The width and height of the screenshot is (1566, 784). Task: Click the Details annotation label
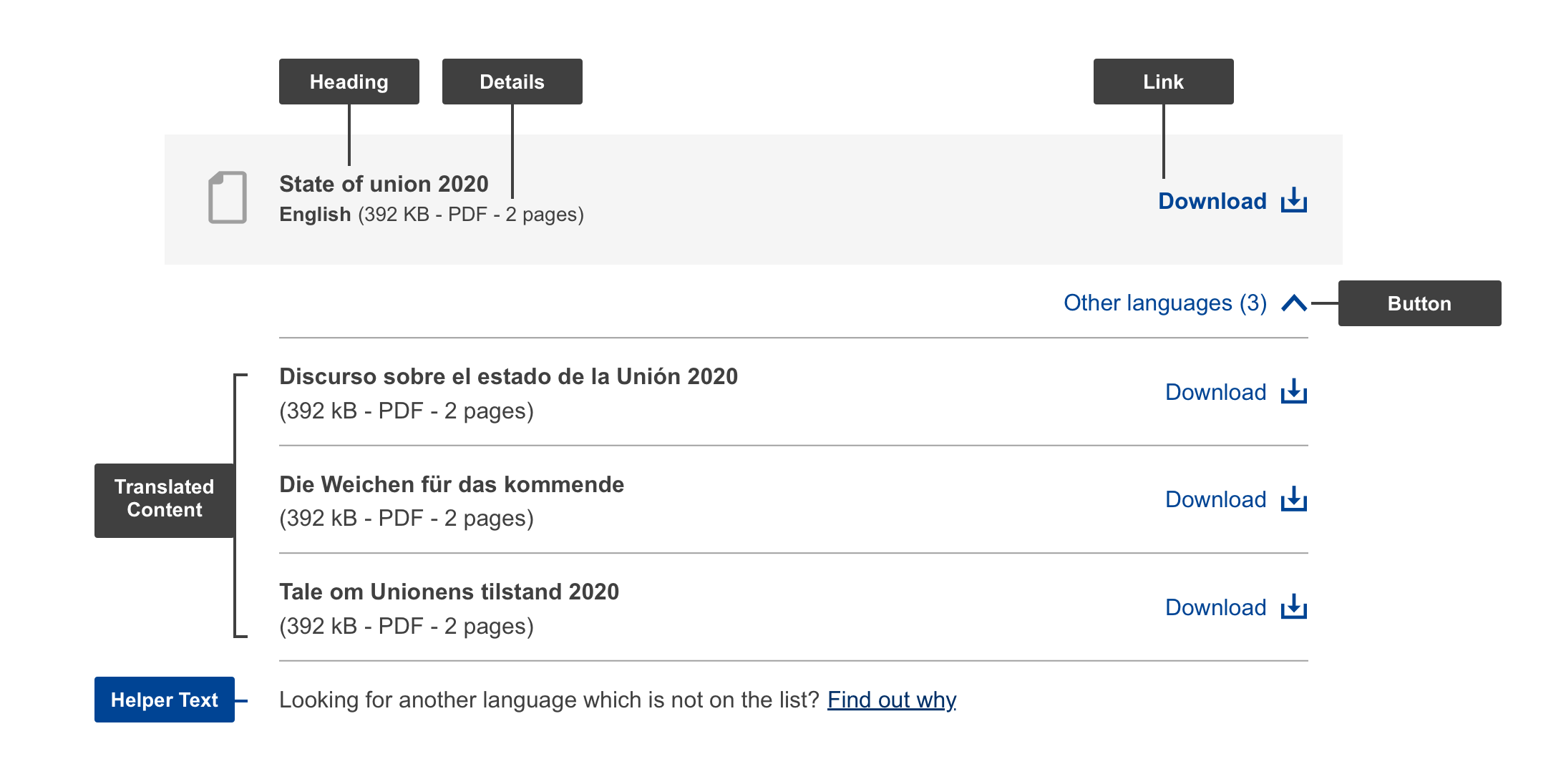(512, 82)
